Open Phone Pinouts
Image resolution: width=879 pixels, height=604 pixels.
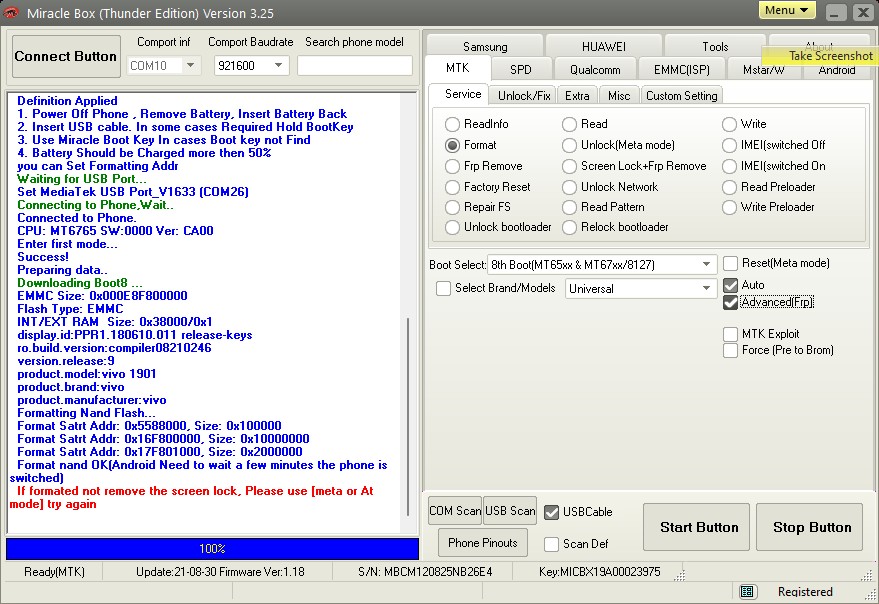click(483, 542)
